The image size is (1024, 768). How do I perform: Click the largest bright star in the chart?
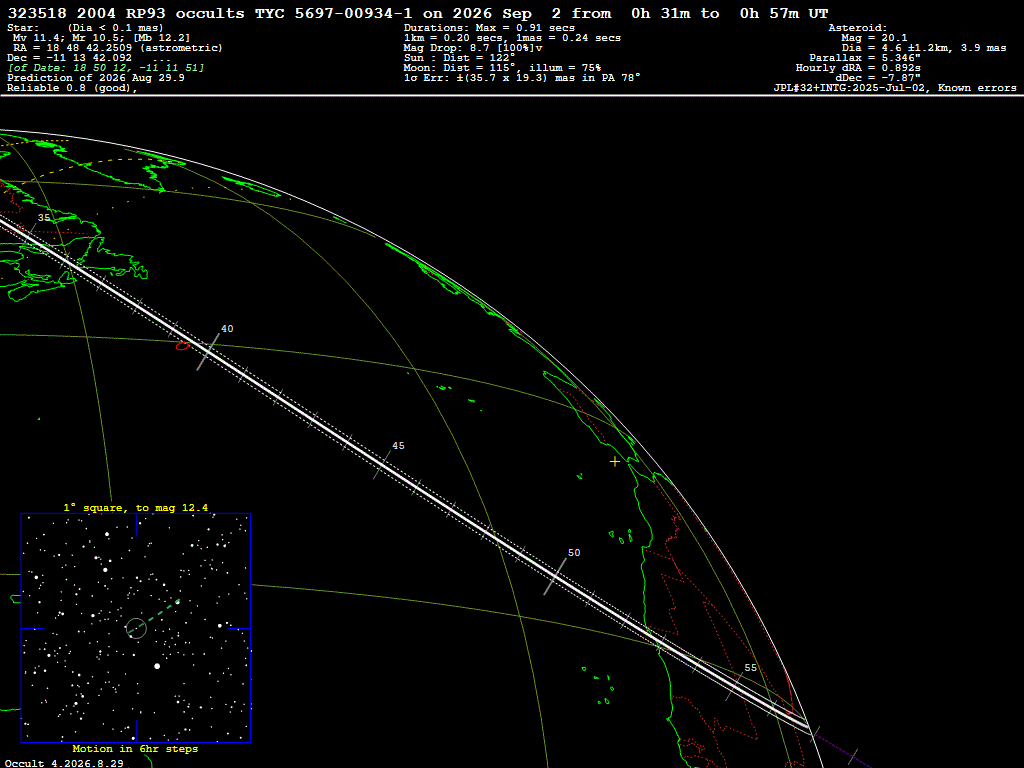pyautogui.click(x=157, y=666)
